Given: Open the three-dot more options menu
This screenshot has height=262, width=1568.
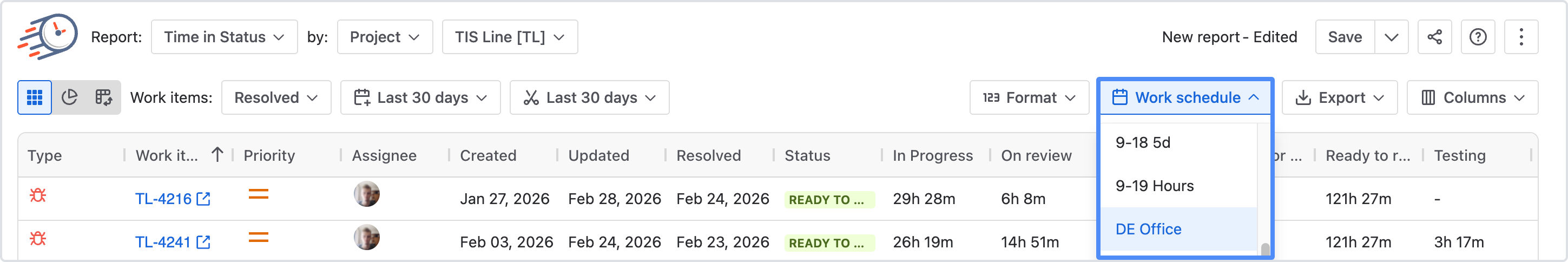Looking at the screenshot, I should [x=1521, y=37].
